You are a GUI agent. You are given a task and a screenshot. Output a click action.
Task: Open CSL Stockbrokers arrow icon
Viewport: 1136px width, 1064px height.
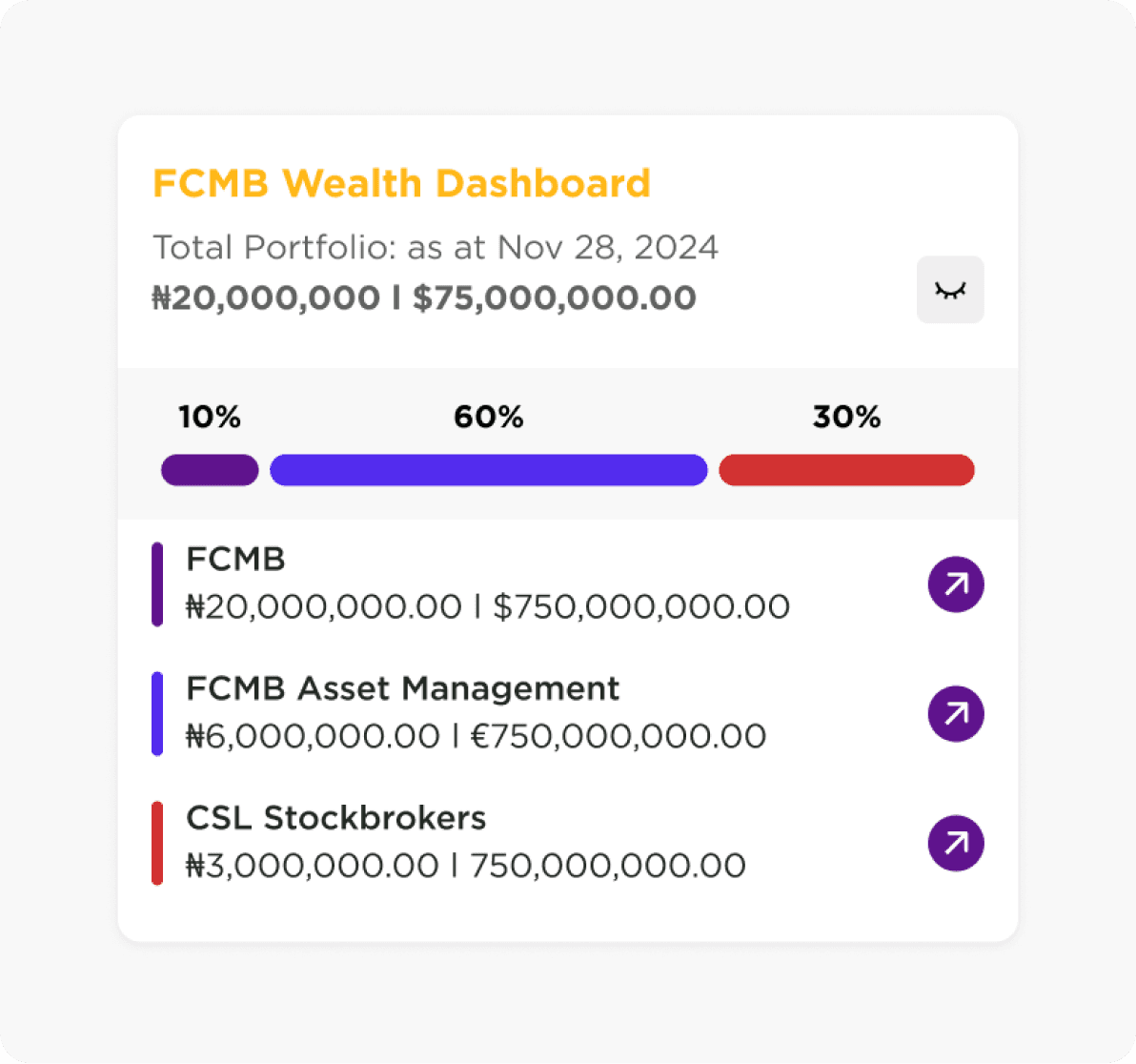pyautogui.click(x=956, y=843)
